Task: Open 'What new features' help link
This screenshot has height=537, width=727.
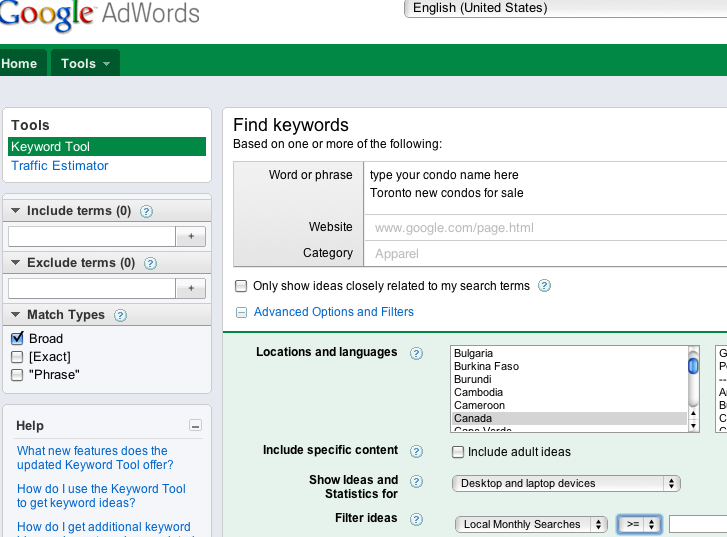Action: coord(95,458)
